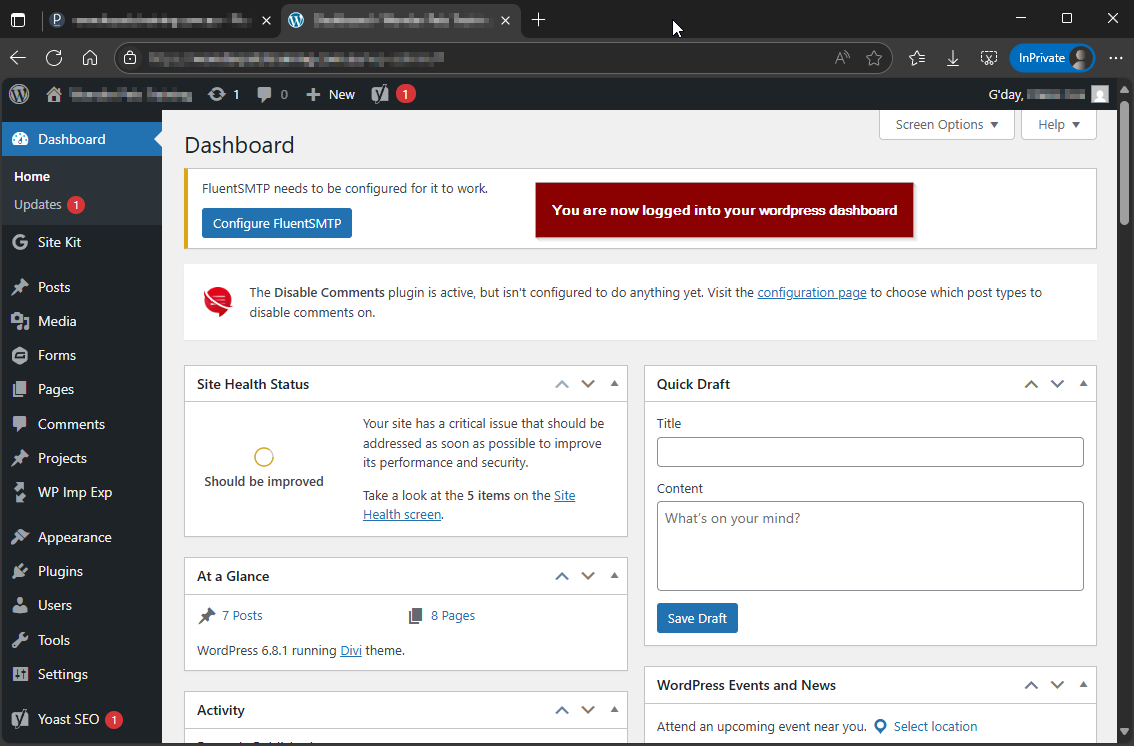Click the Save Draft button

[697, 618]
